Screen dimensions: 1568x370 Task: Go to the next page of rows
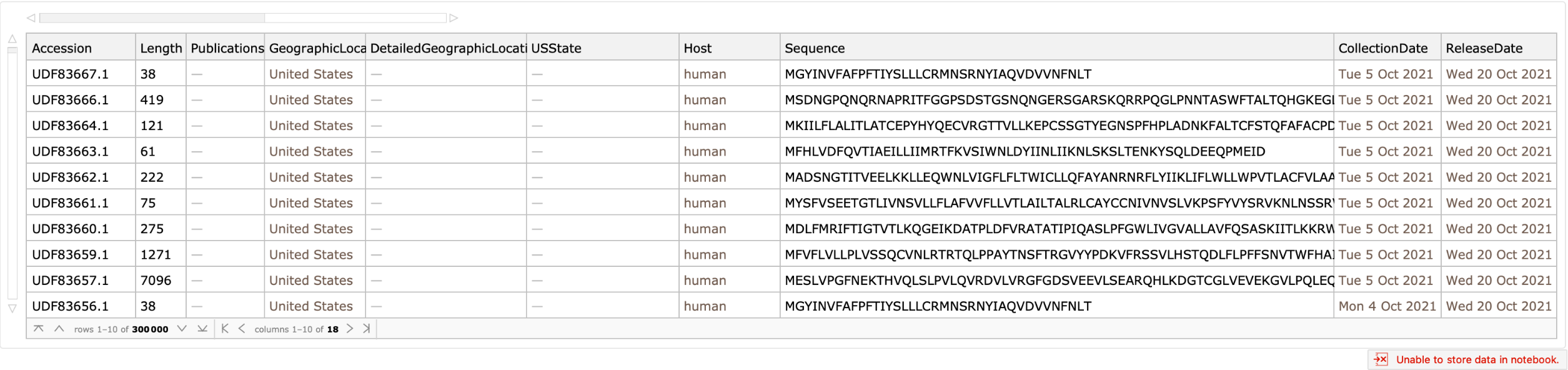[x=182, y=329]
